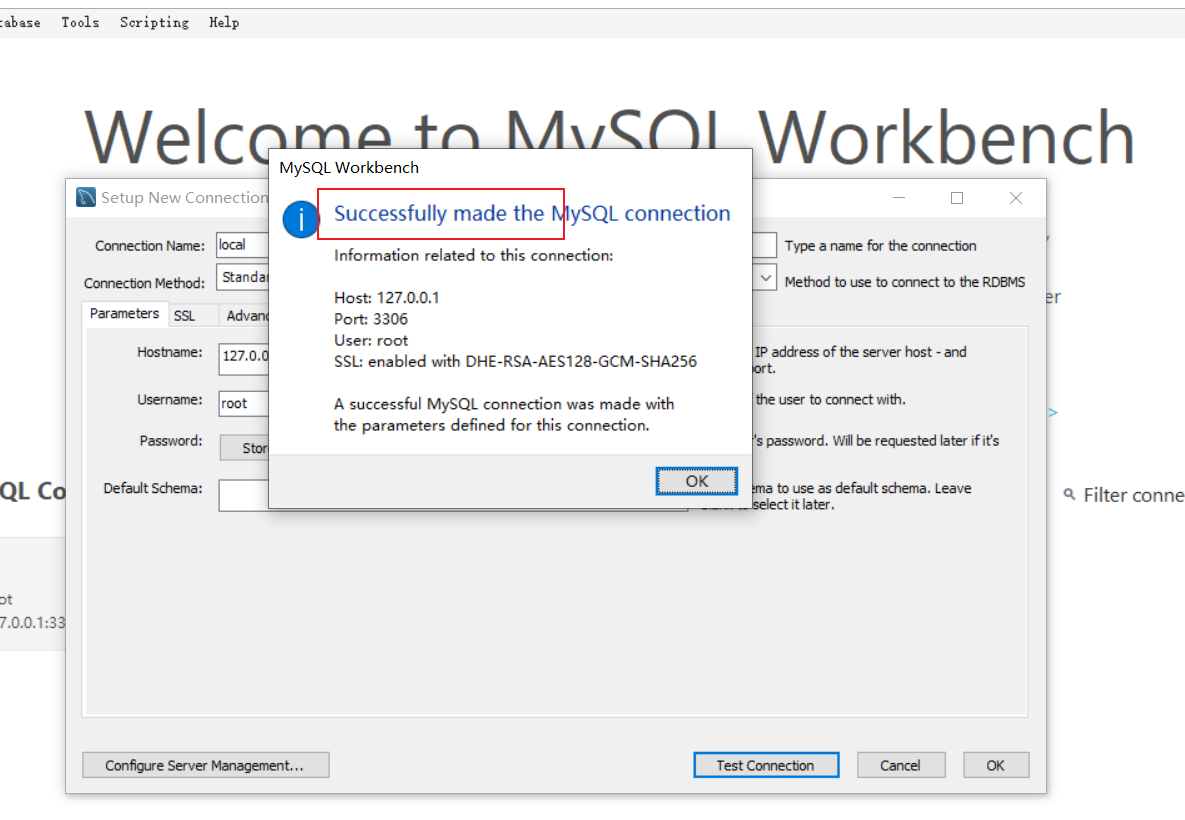Click Cancel in Setup New Connection window
Image resolution: width=1185 pixels, height=820 pixels.
pos(900,765)
